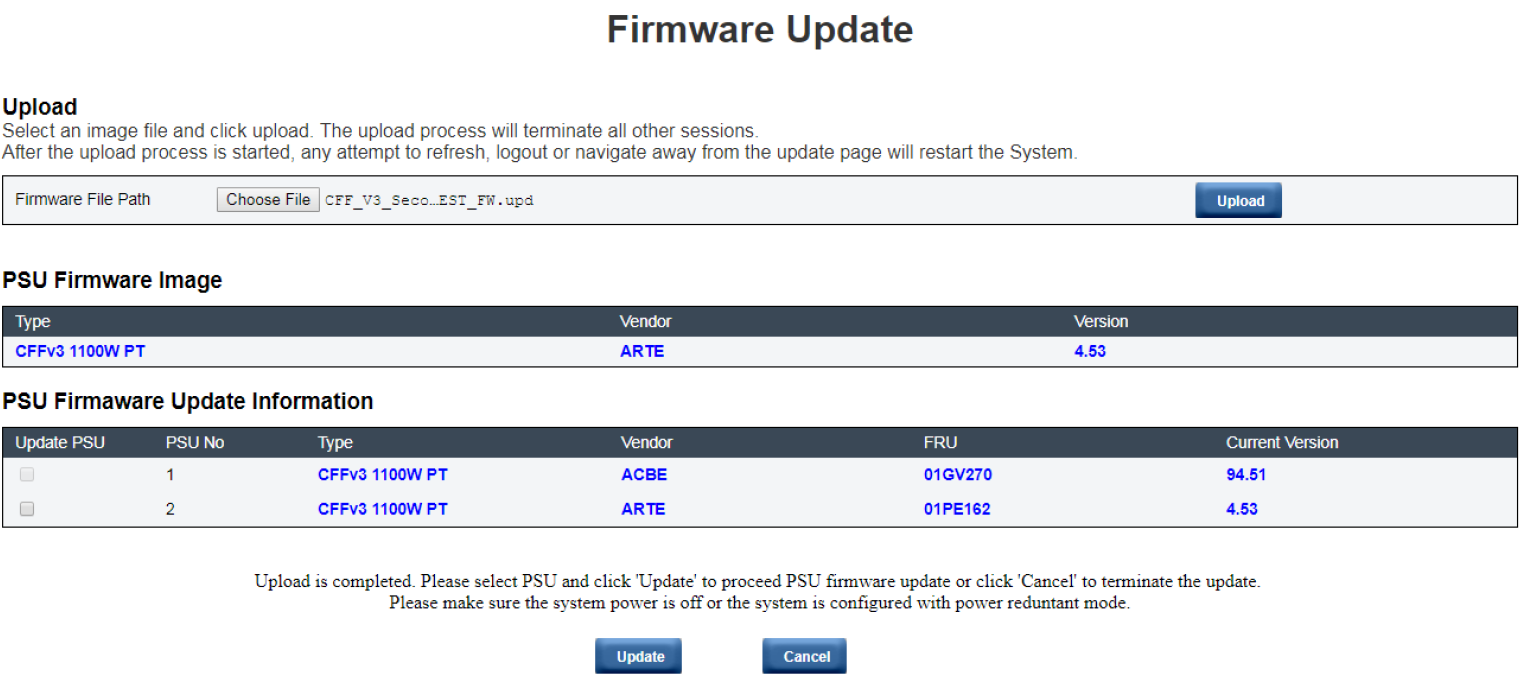Click the PSU 2 current version 4.53

[x=1242, y=509]
